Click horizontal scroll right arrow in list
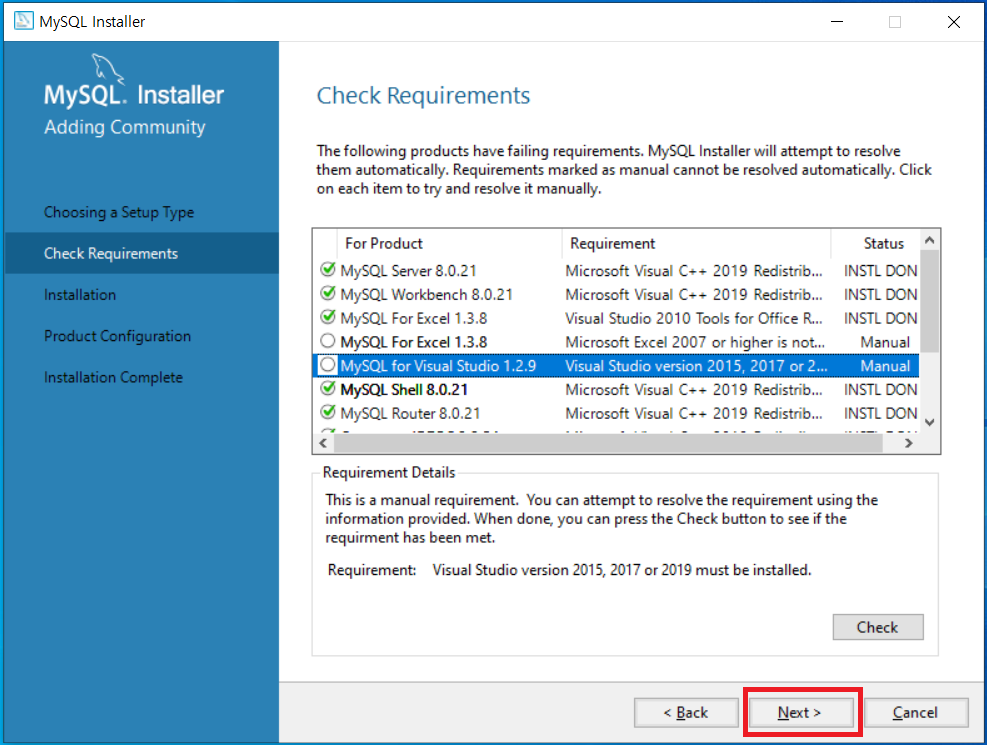 [x=908, y=443]
